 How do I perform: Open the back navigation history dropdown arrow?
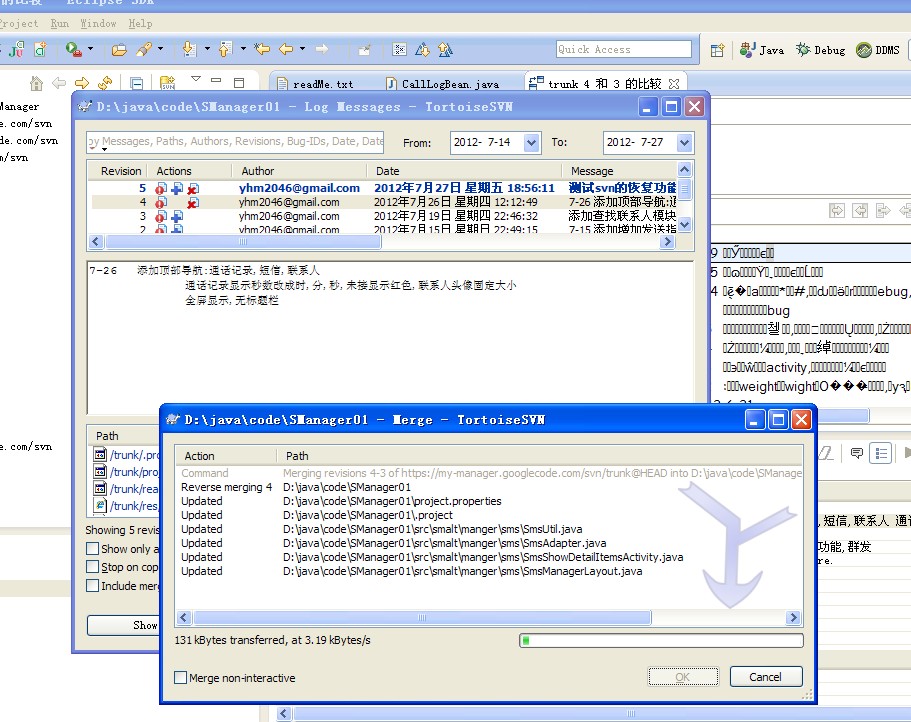[302, 49]
